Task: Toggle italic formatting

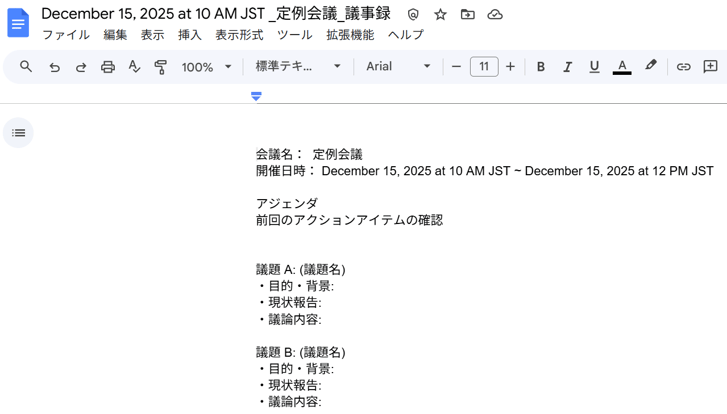Action: pyautogui.click(x=567, y=67)
